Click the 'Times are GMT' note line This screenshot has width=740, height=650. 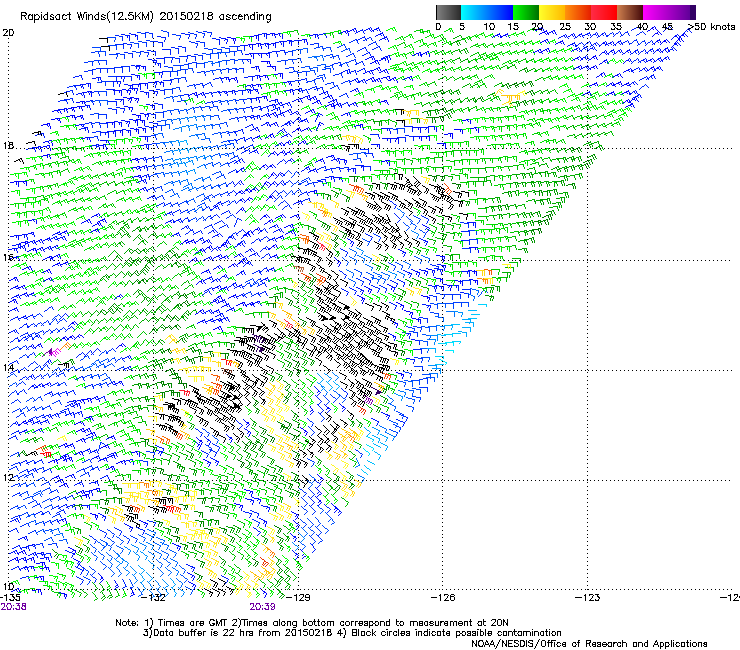click(312, 623)
